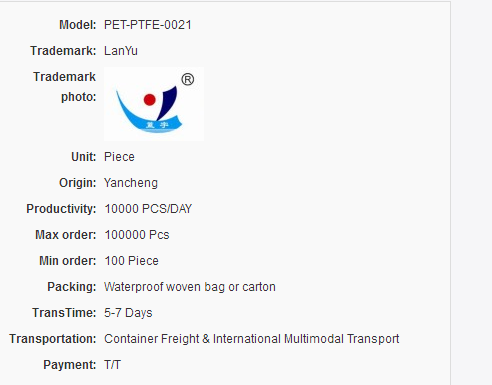Image resolution: width=492 pixels, height=385 pixels.
Task: Click the Container Freight transportation text
Action: pos(252,339)
